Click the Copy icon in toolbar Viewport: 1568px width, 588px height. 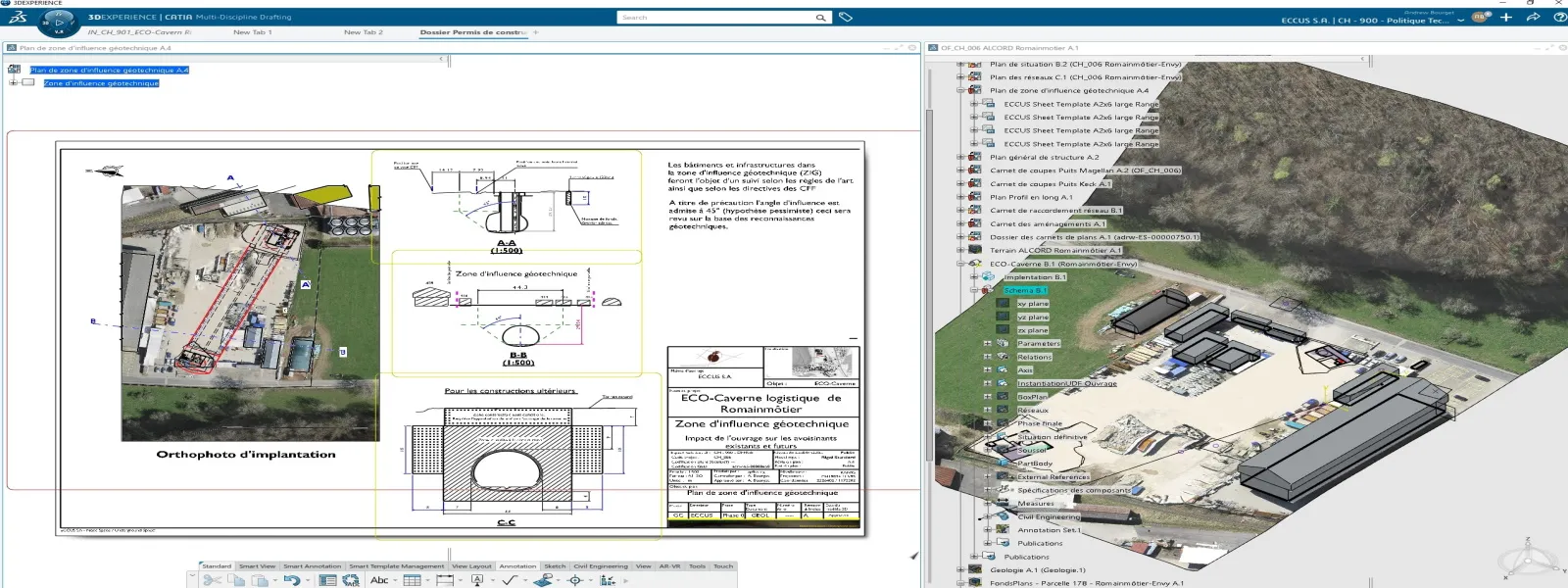point(236,580)
